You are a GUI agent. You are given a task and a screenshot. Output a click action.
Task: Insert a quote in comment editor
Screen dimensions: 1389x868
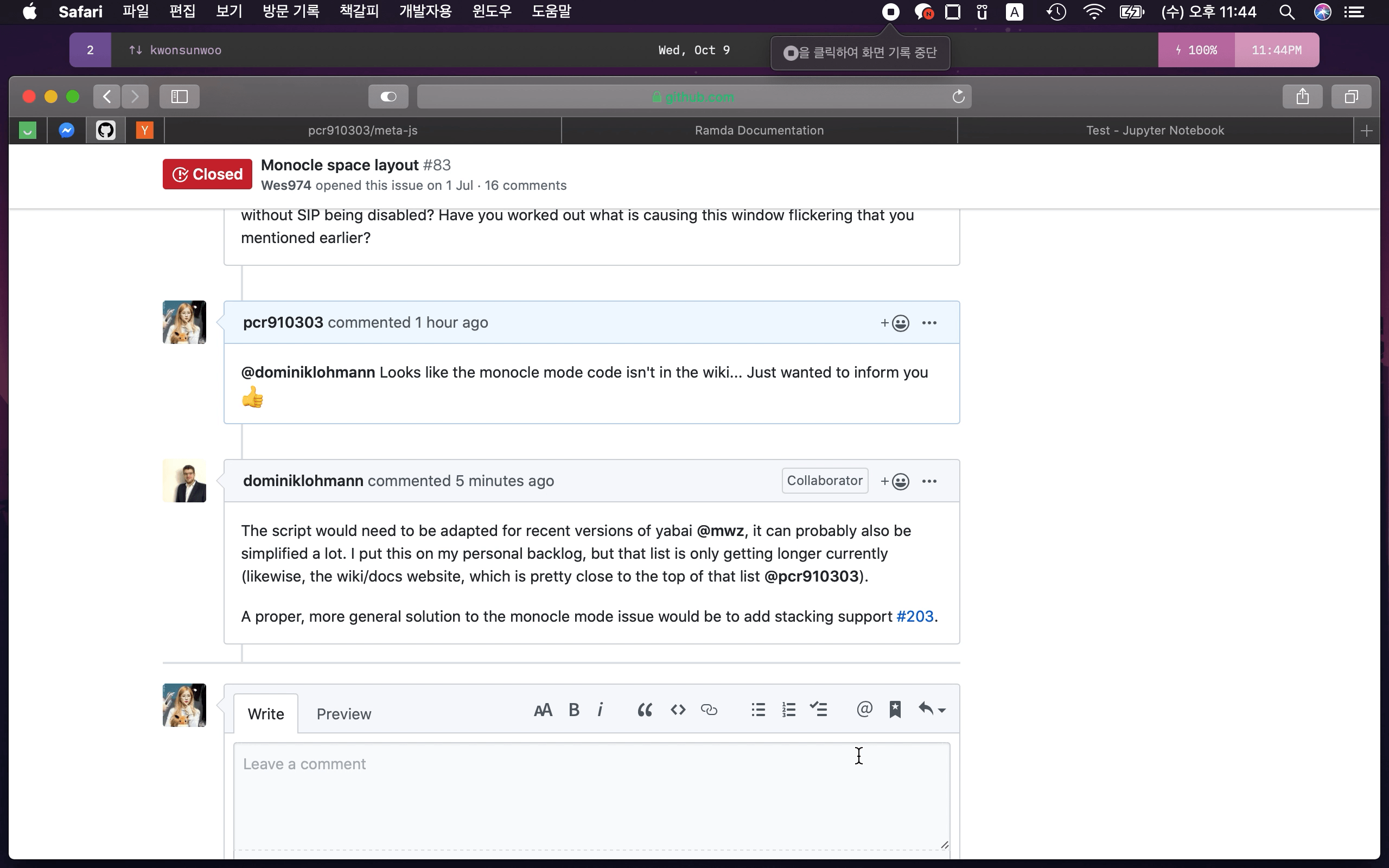645,710
